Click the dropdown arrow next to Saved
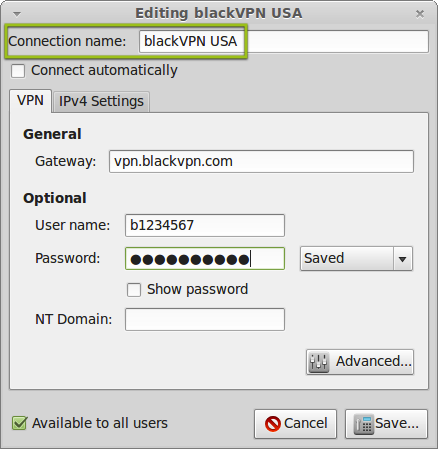 coord(403,259)
